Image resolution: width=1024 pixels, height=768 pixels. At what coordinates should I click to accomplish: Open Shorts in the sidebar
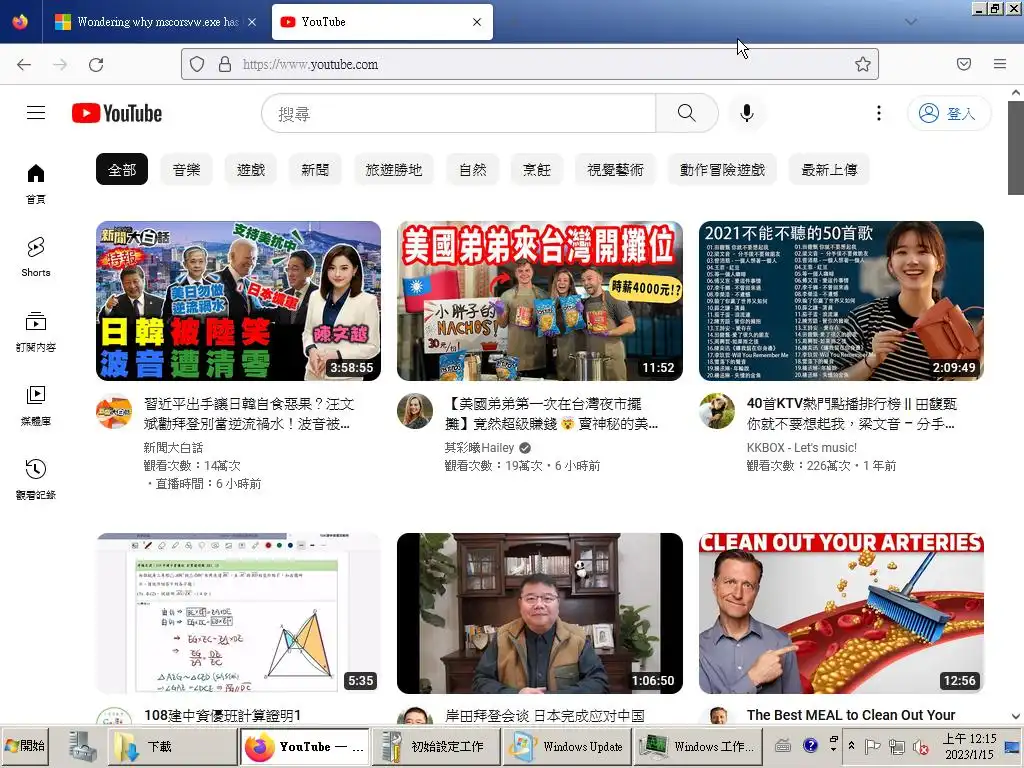pyautogui.click(x=36, y=257)
